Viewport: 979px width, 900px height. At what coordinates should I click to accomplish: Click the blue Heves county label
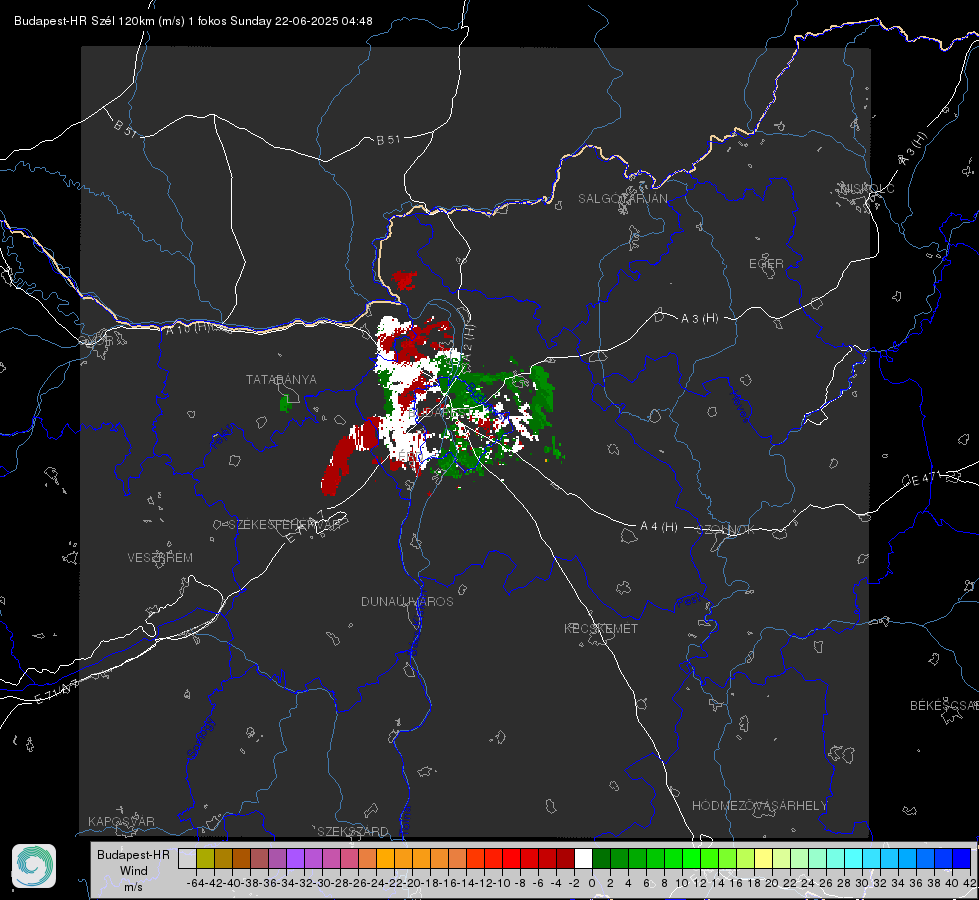(740, 406)
